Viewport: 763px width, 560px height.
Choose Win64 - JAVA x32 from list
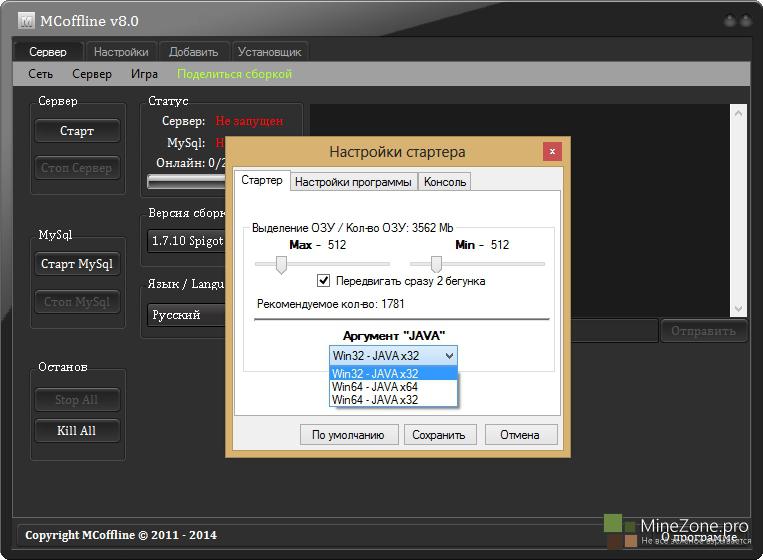[x=375, y=400]
